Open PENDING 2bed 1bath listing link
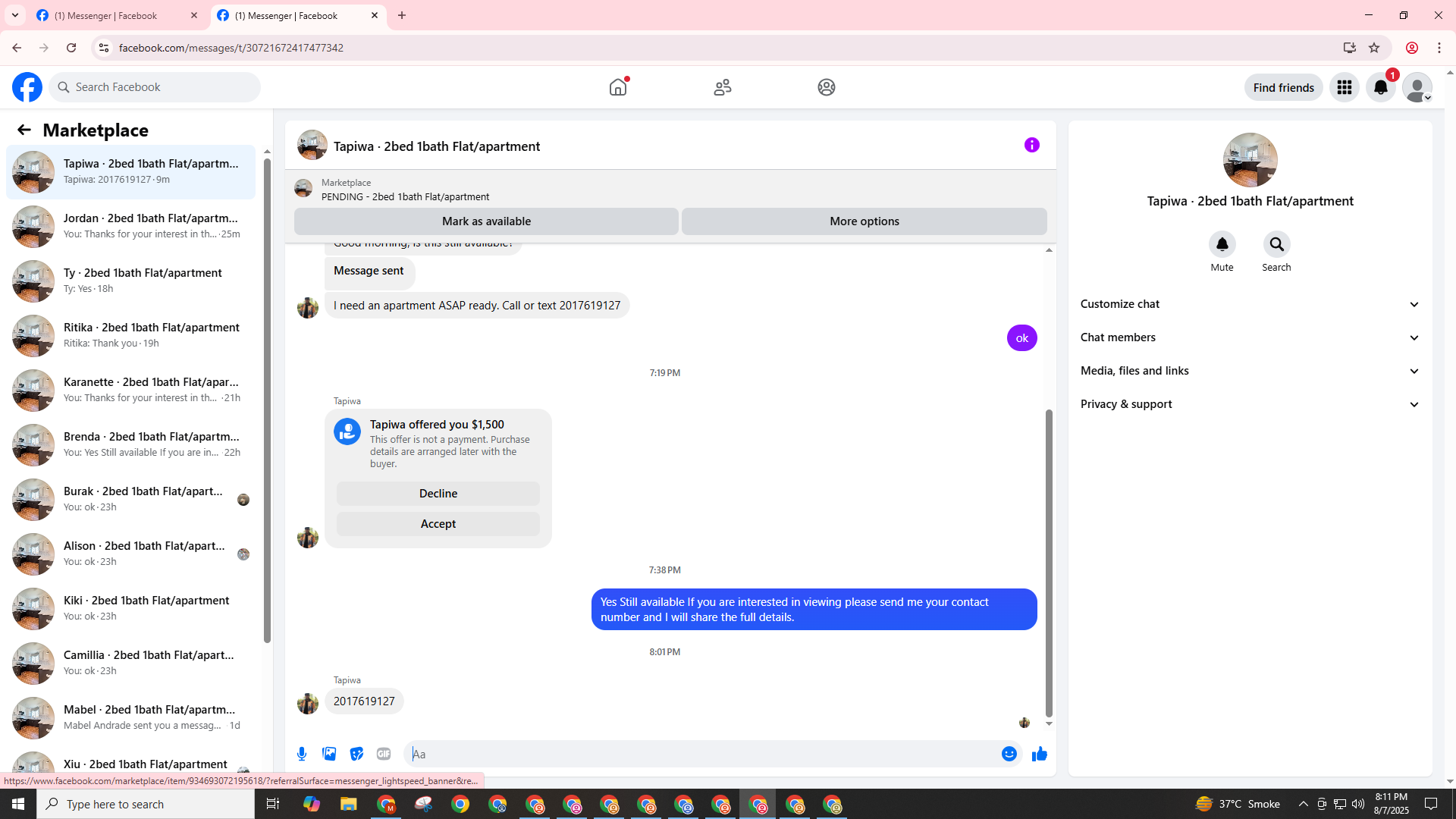The height and width of the screenshot is (819, 1456). tap(405, 197)
